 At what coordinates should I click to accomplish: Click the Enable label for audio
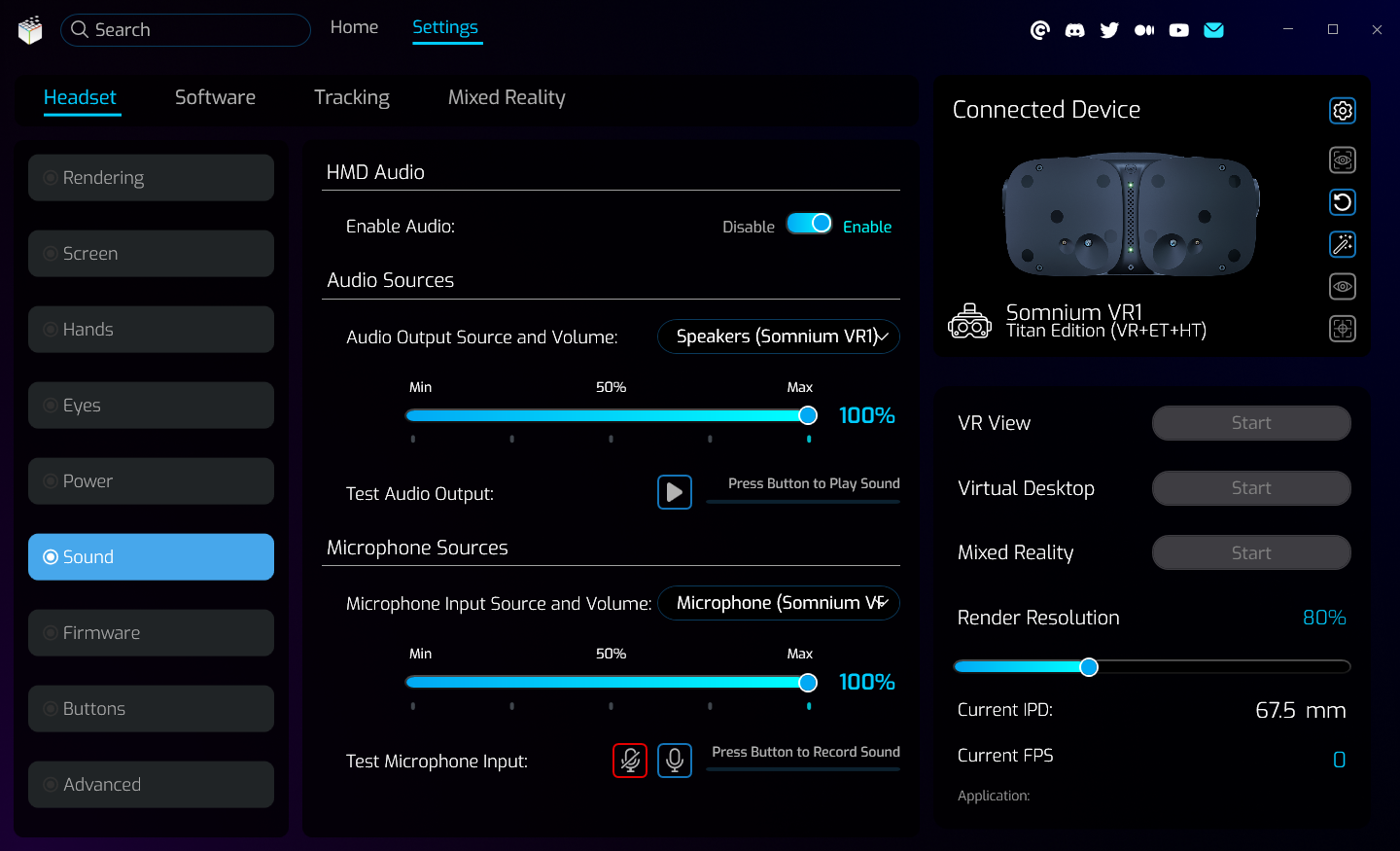coord(867,227)
